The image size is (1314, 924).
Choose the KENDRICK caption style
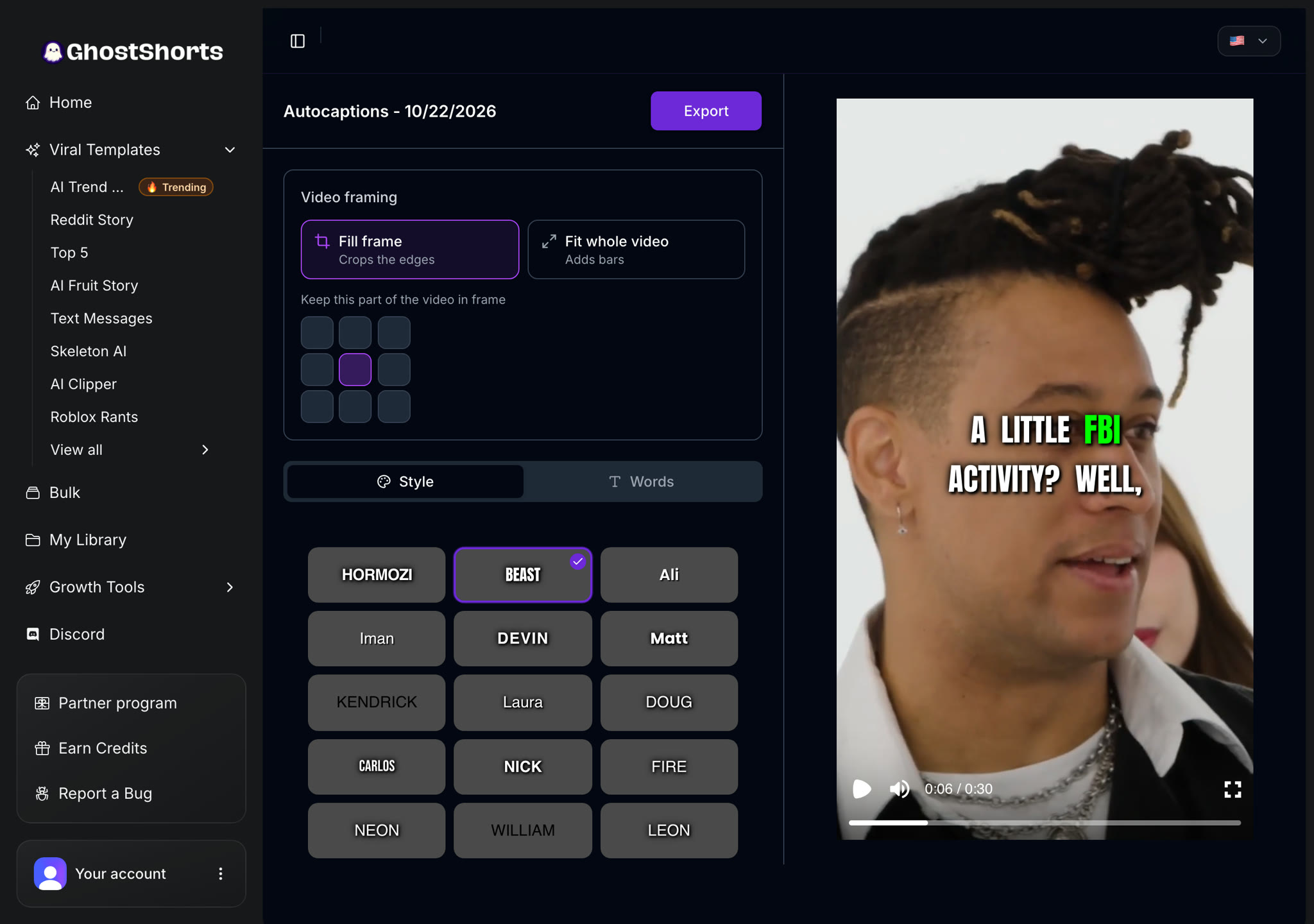(377, 703)
